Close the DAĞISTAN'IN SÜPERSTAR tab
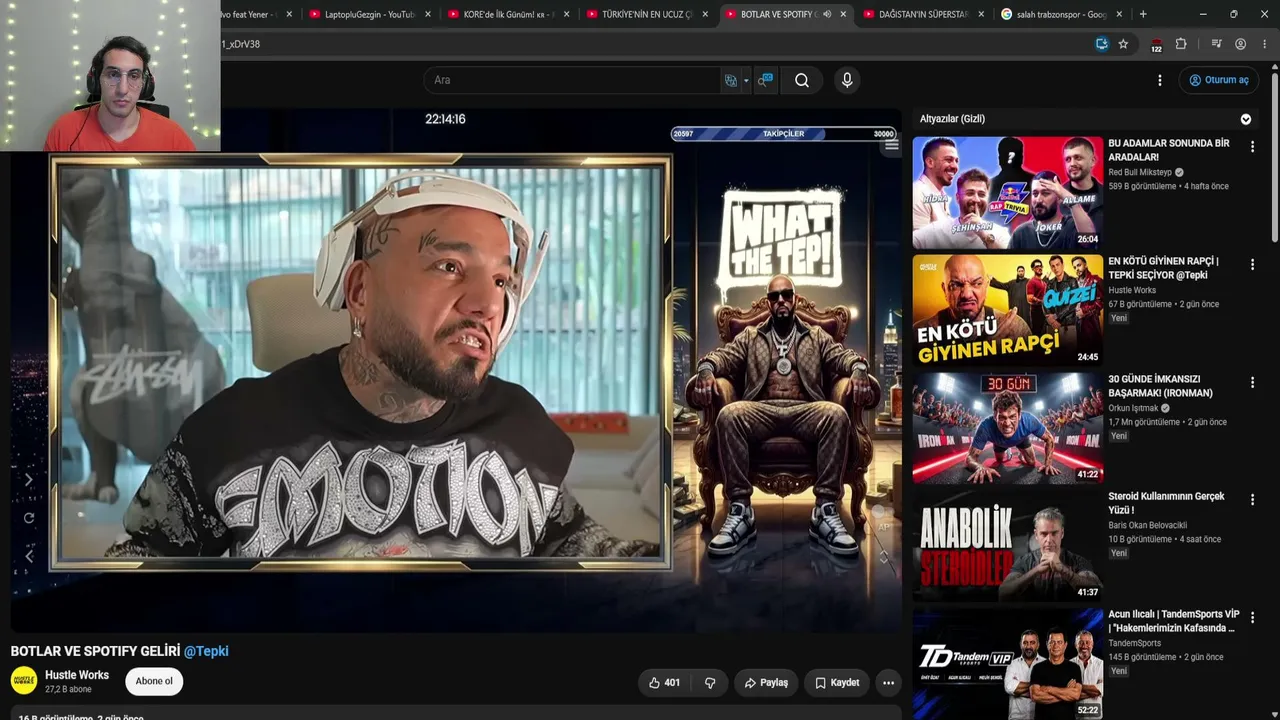 (x=981, y=14)
